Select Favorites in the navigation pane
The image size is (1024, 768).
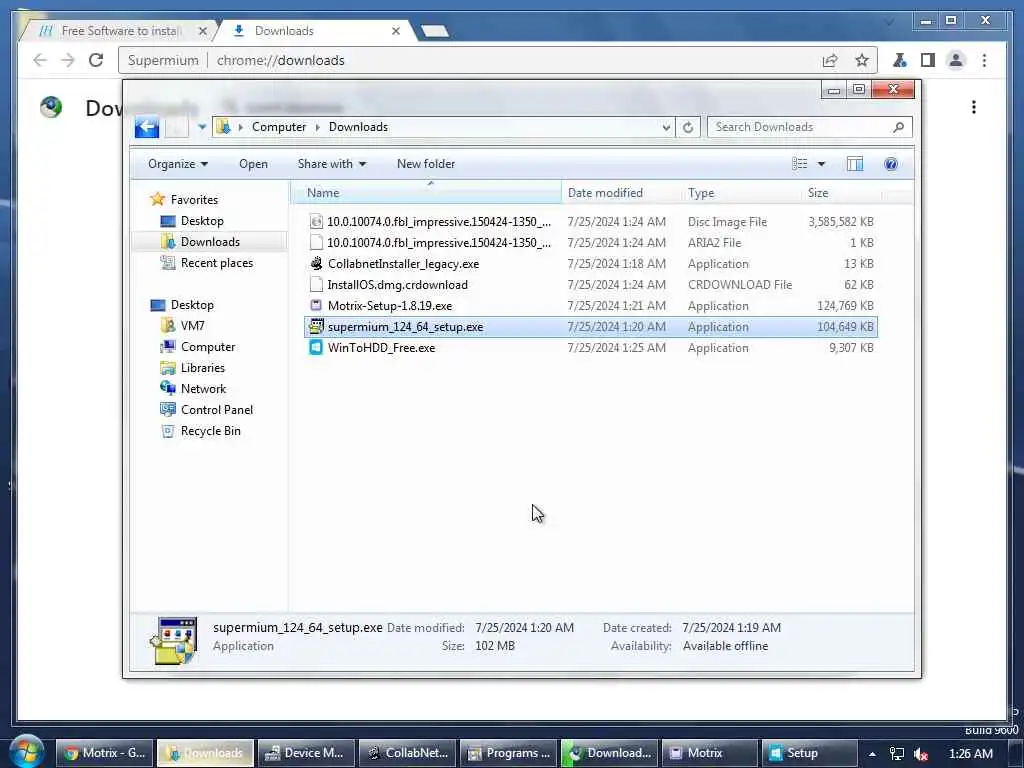point(194,200)
